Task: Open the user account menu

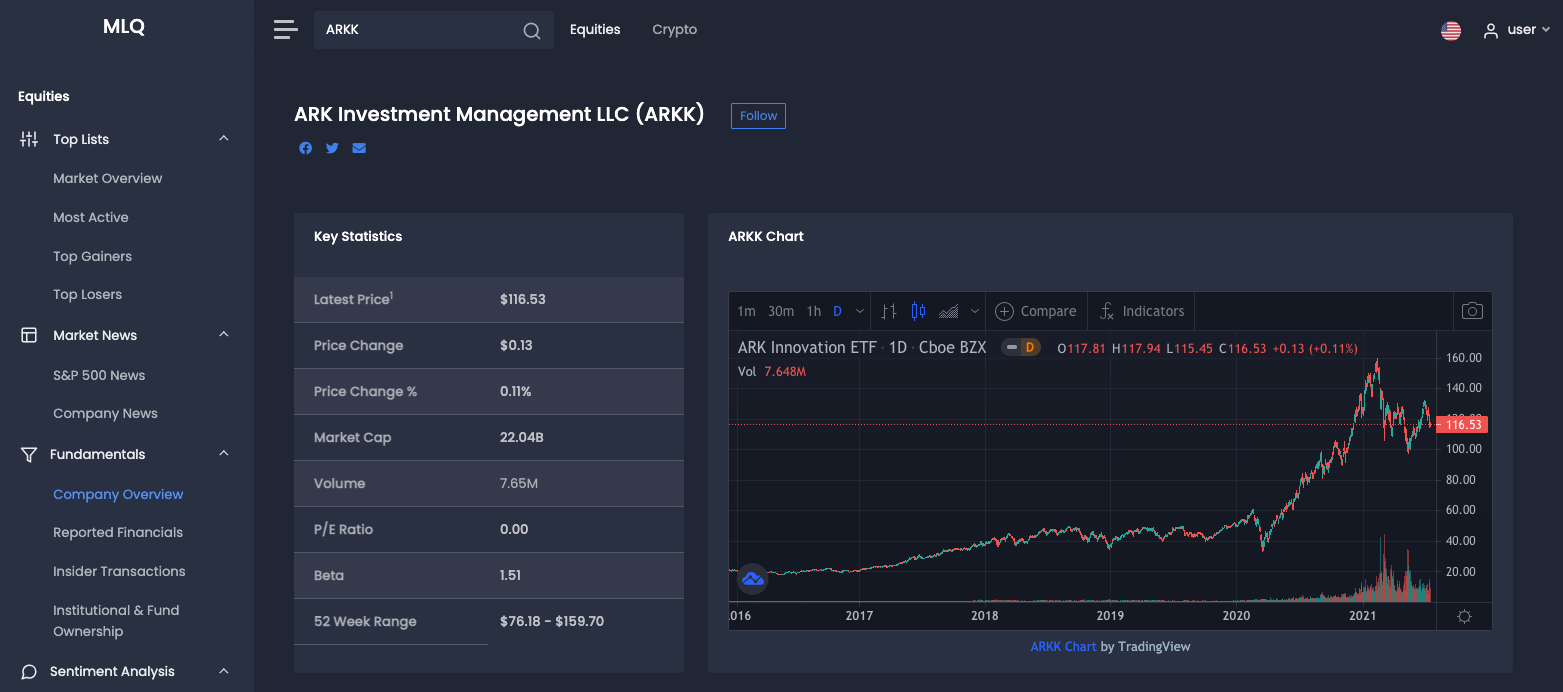Action: coord(1517,30)
